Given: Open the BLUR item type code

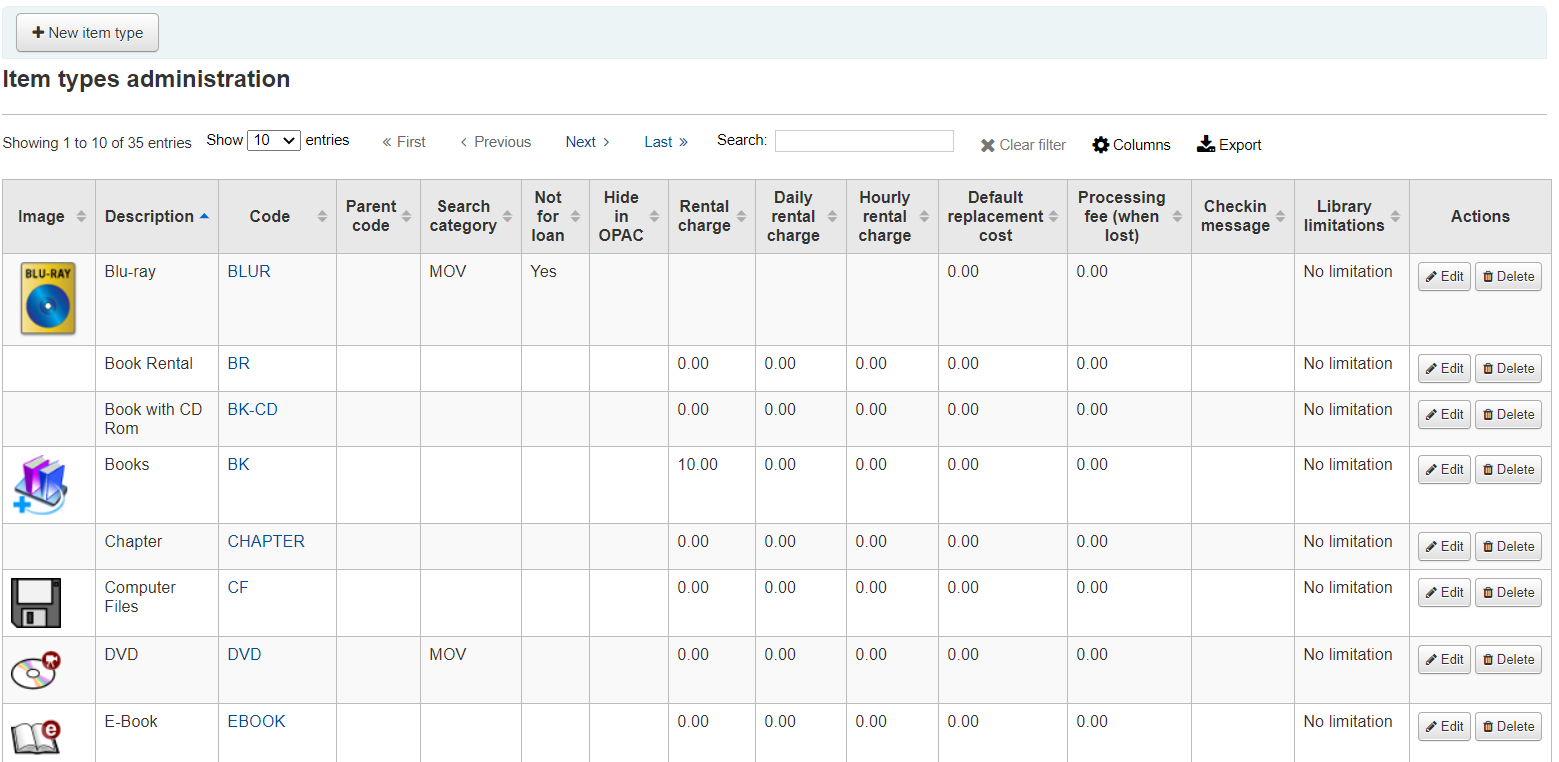Looking at the screenshot, I should (249, 272).
